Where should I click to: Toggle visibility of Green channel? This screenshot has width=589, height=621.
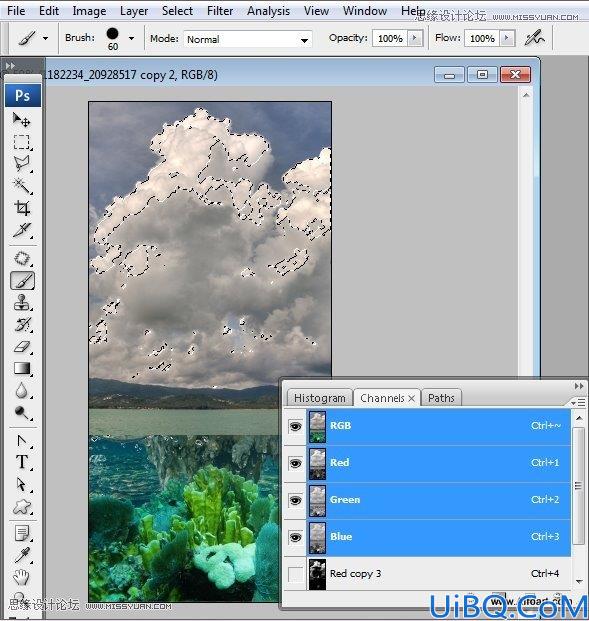pos(295,500)
